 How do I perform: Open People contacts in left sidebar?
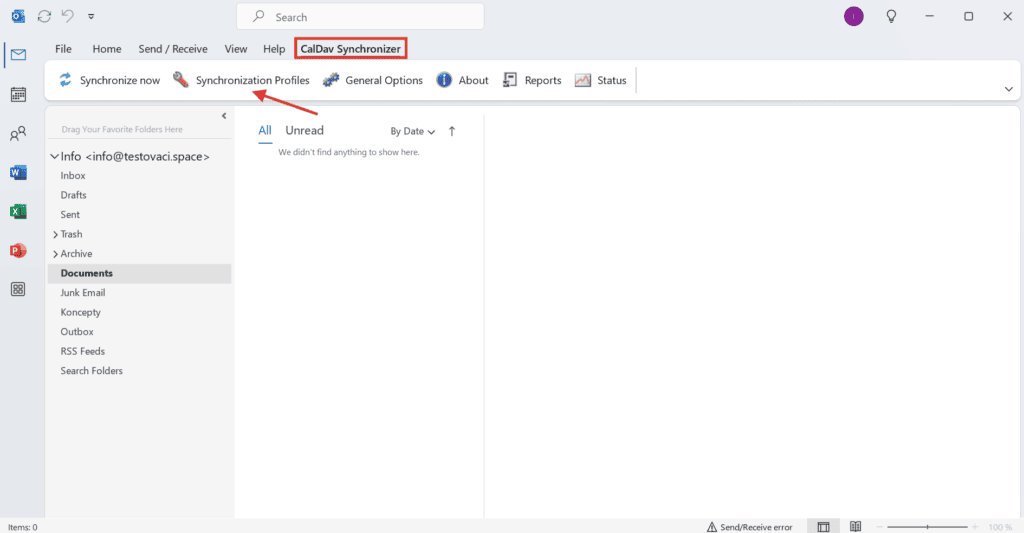(x=18, y=134)
